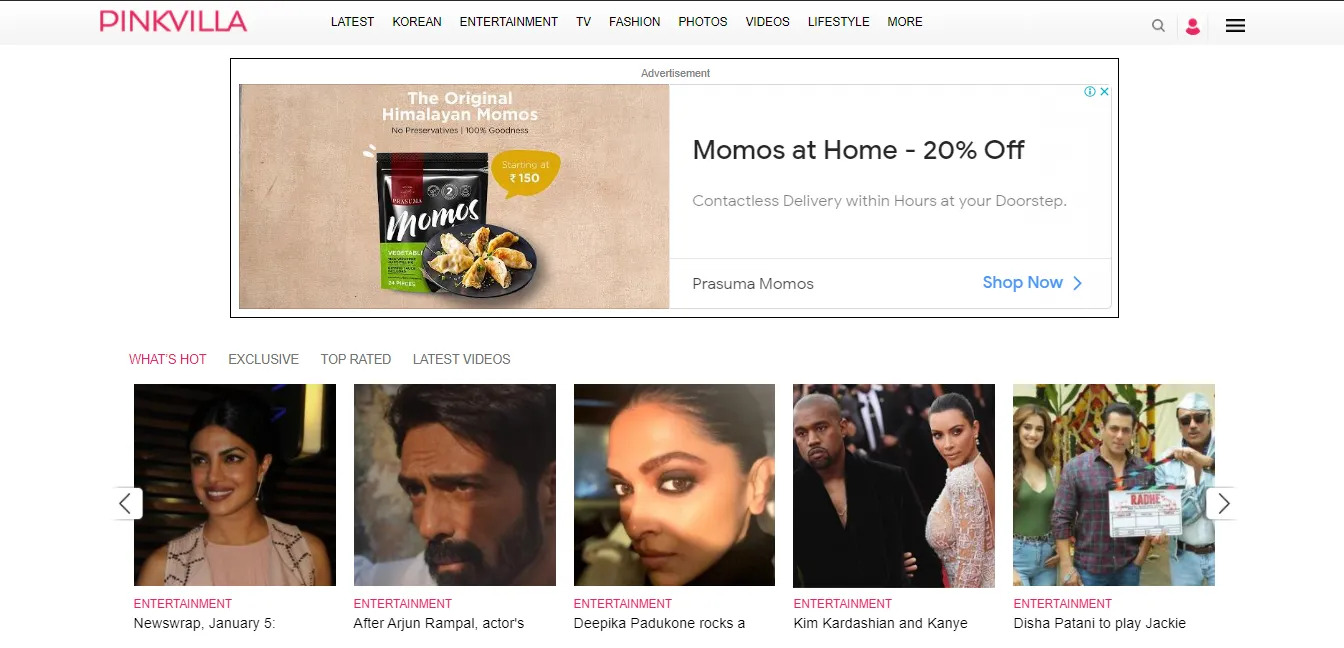
Task: Open the hamburger menu icon
Action: point(1235,26)
